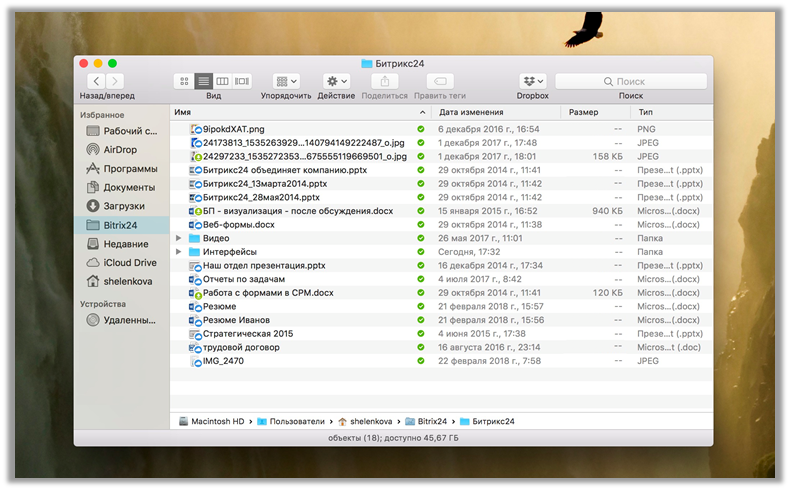The image size is (790, 490).
Task: Select the Резюме Иванов document
Action: click(236, 320)
